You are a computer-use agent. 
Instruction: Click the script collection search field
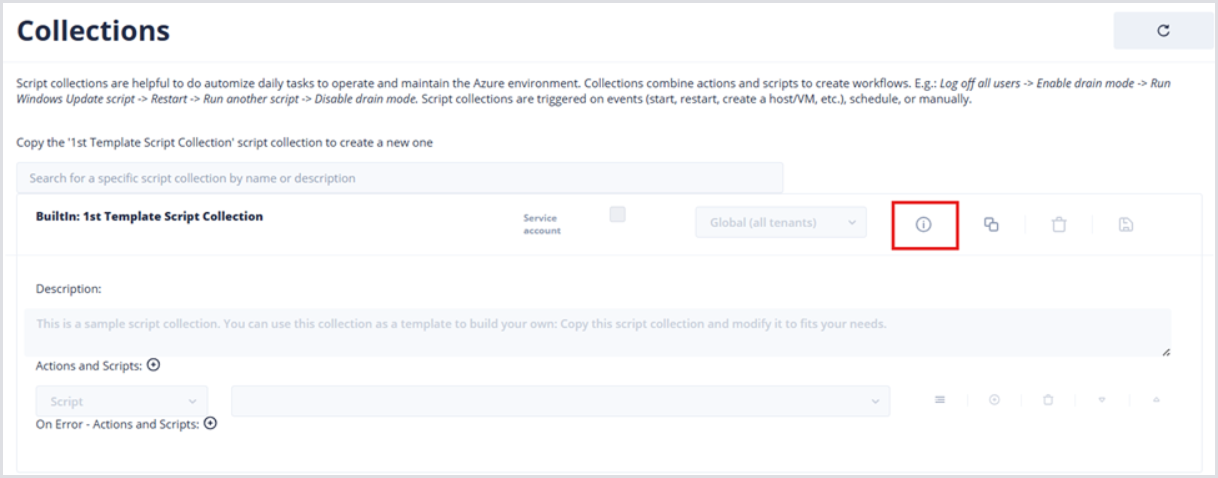click(400, 178)
